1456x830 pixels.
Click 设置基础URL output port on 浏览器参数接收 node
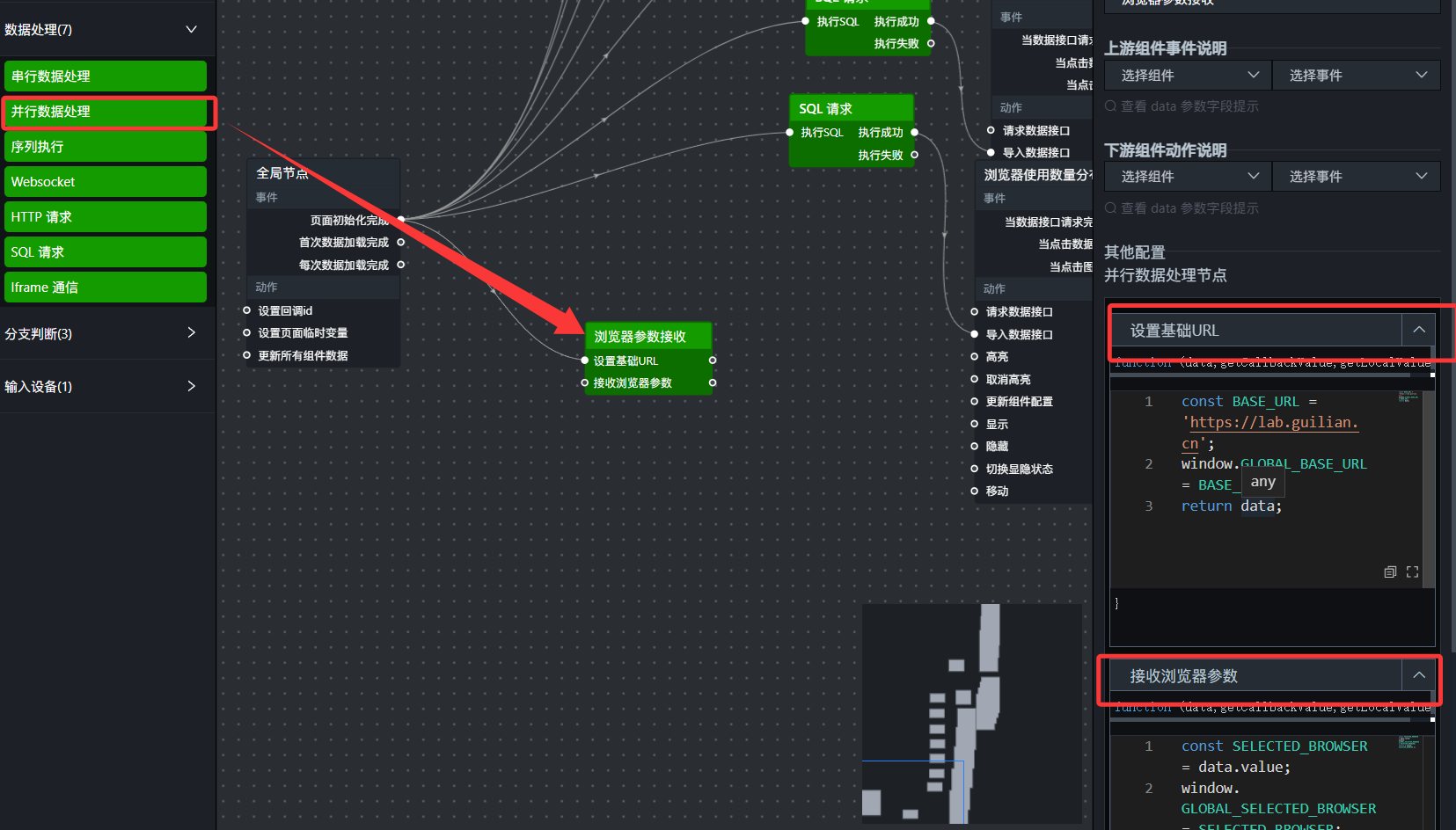(x=713, y=360)
